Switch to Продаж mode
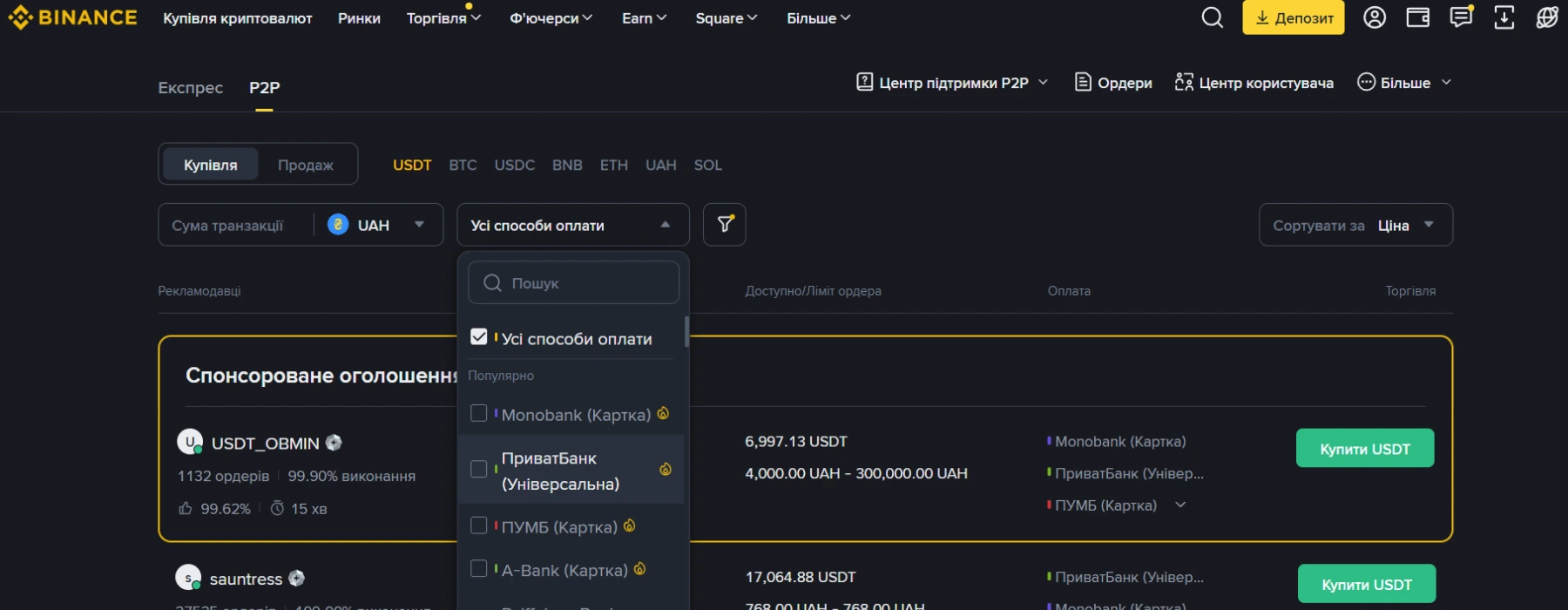This screenshot has height=610, width=1568. pos(305,165)
